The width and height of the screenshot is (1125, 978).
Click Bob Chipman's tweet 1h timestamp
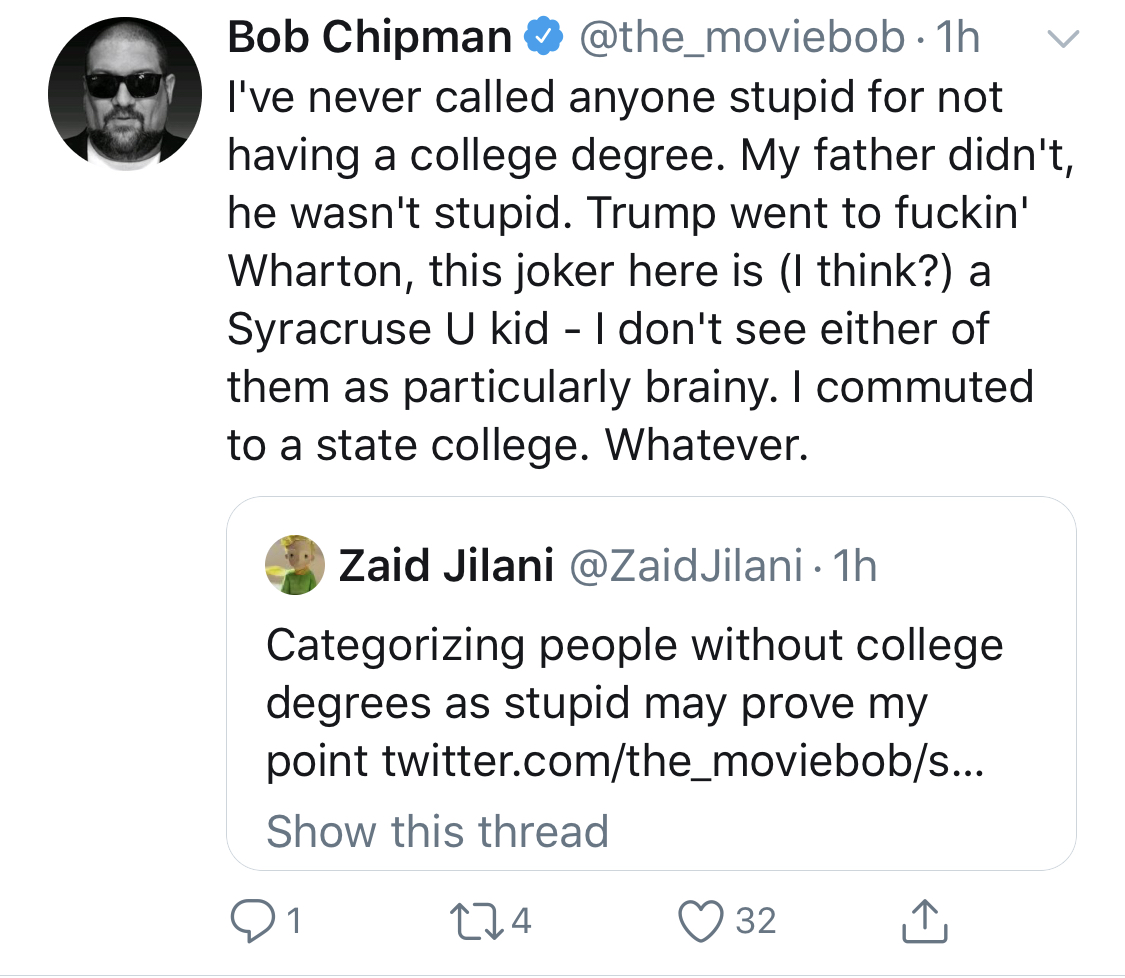pyautogui.click(x=958, y=37)
